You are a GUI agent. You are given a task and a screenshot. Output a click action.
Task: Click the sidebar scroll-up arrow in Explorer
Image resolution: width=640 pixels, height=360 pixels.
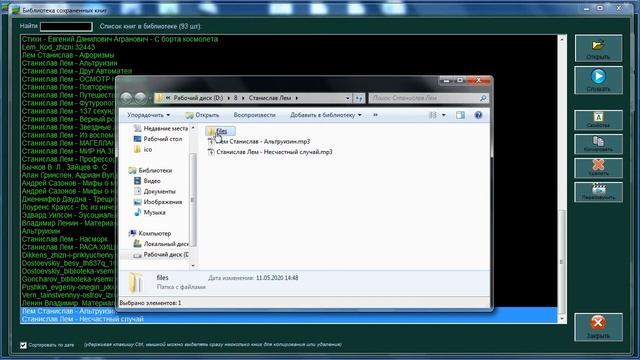(193, 128)
